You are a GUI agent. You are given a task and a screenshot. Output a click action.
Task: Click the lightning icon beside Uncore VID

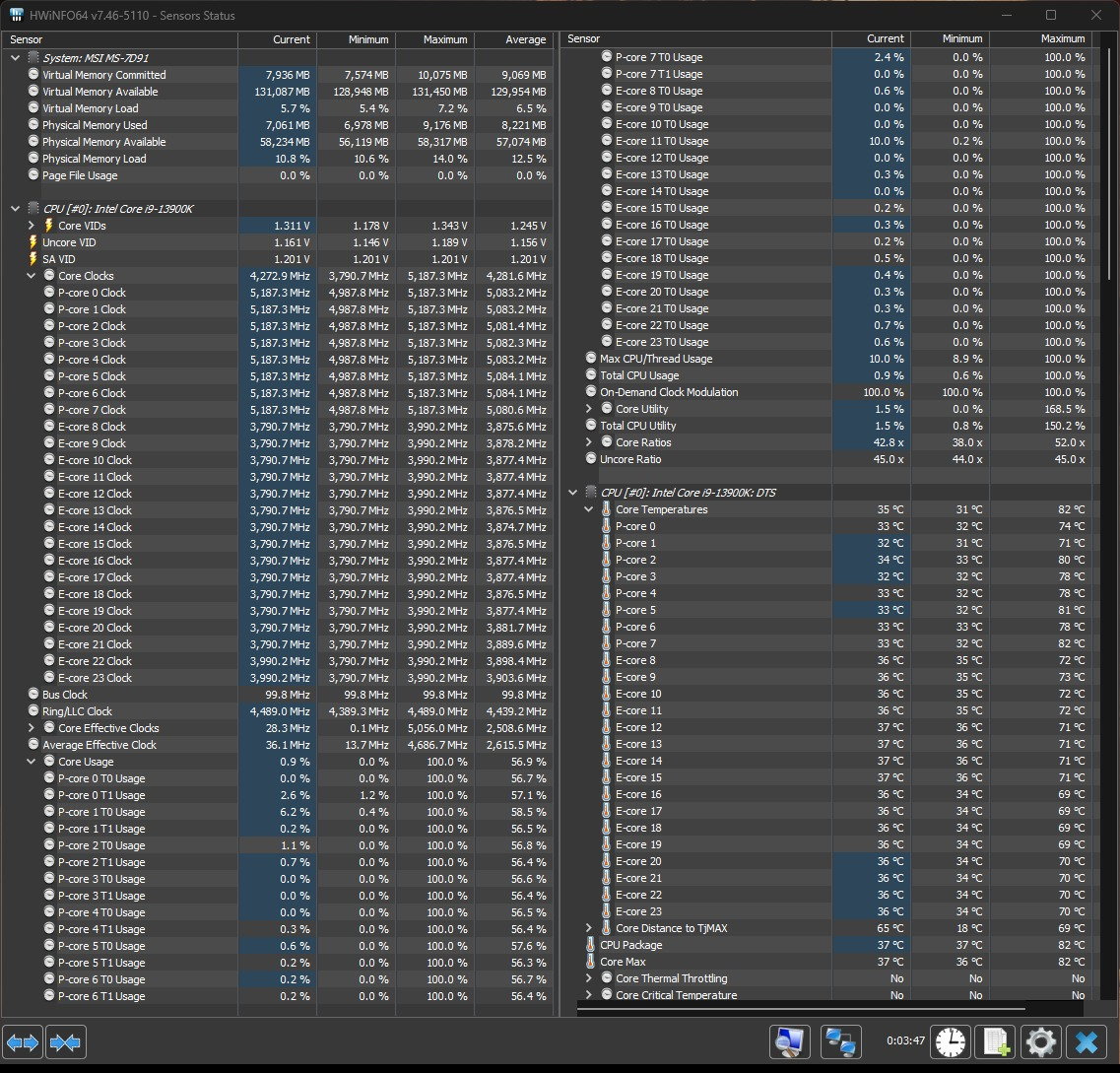click(33, 242)
